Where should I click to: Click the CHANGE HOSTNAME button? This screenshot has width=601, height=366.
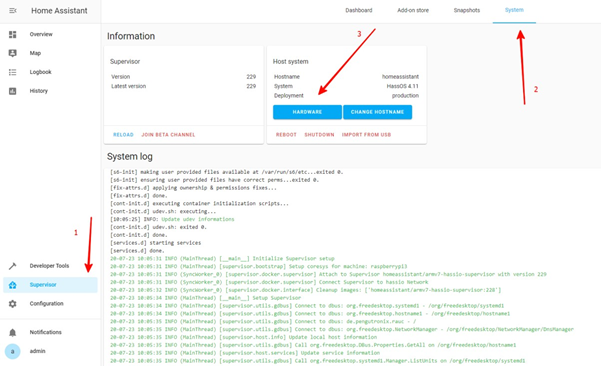(x=378, y=112)
